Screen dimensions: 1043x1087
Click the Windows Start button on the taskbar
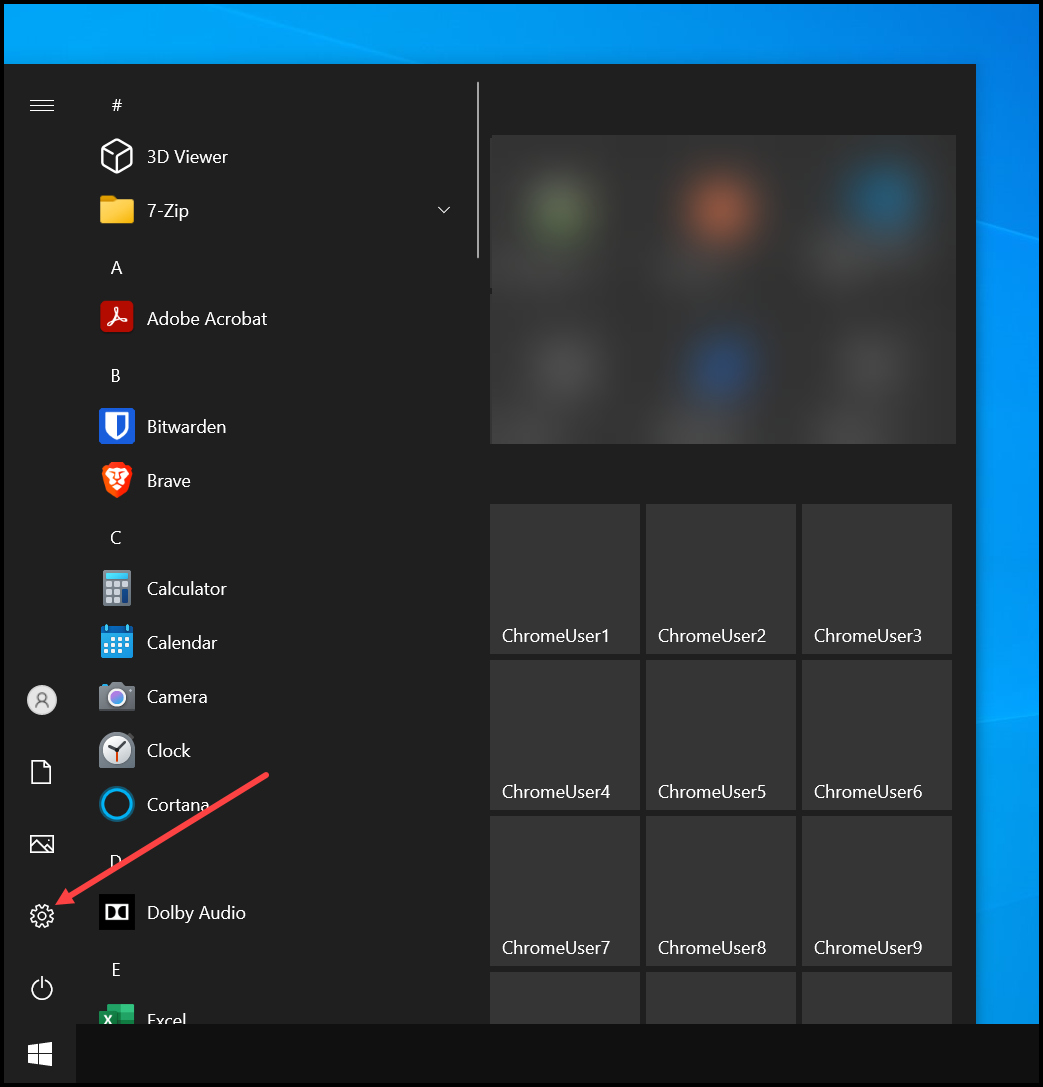40,1054
